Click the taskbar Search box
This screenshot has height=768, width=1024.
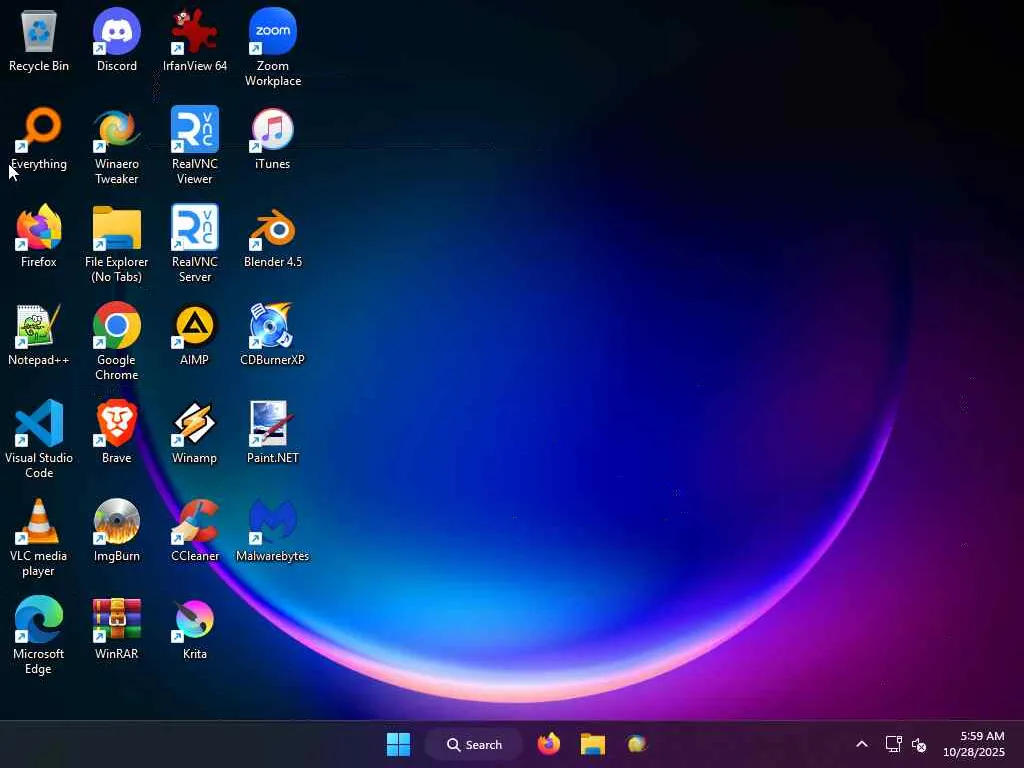[474, 744]
